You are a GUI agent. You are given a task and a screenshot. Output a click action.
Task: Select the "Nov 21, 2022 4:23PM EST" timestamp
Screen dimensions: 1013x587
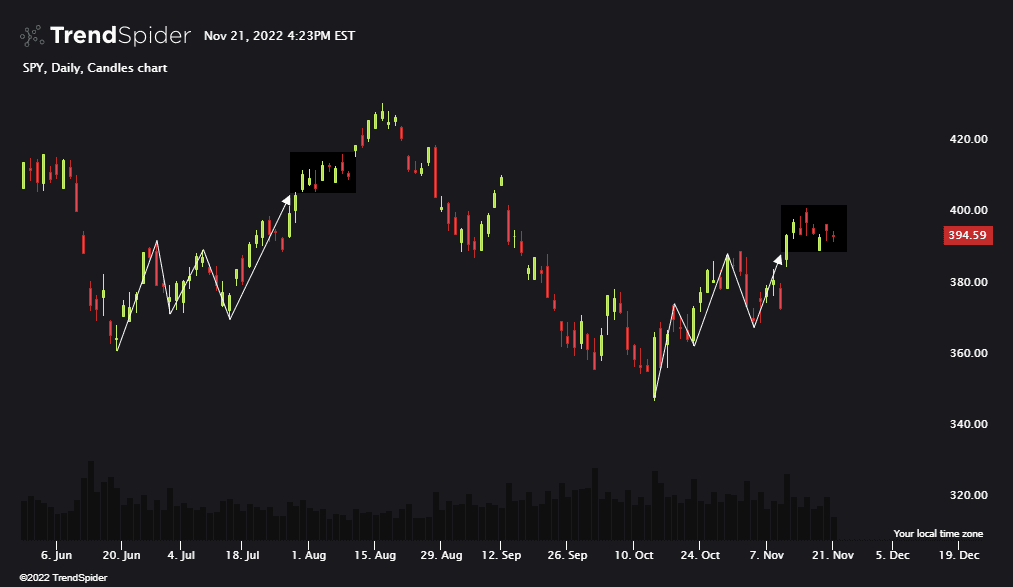click(279, 36)
